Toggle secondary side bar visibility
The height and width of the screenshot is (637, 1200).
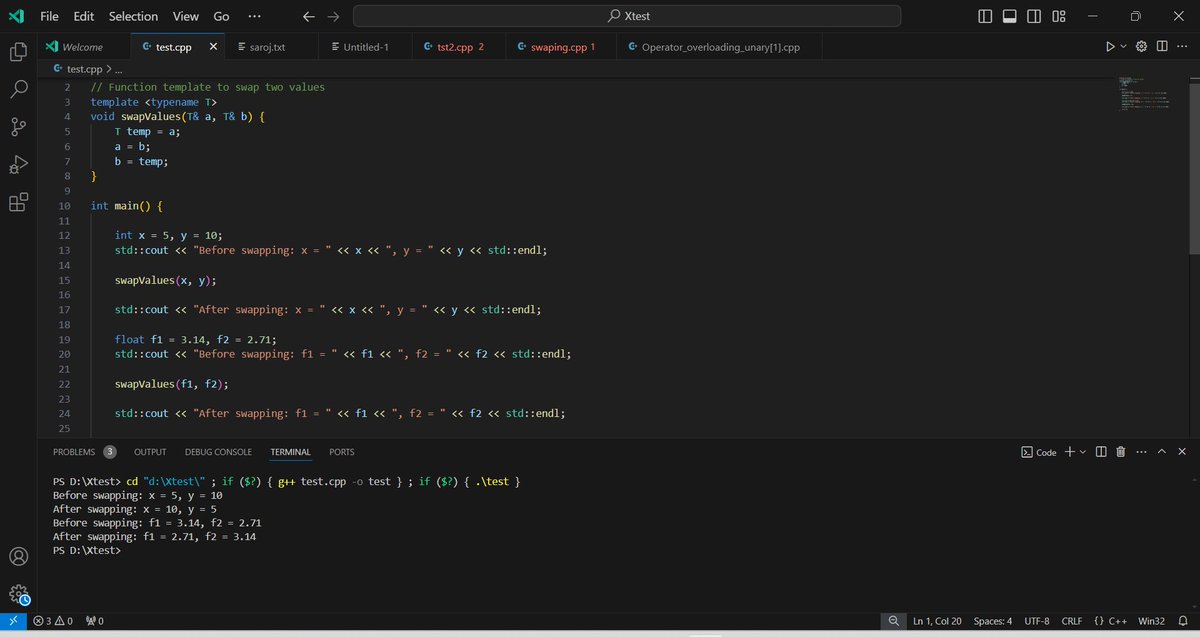(1034, 16)
